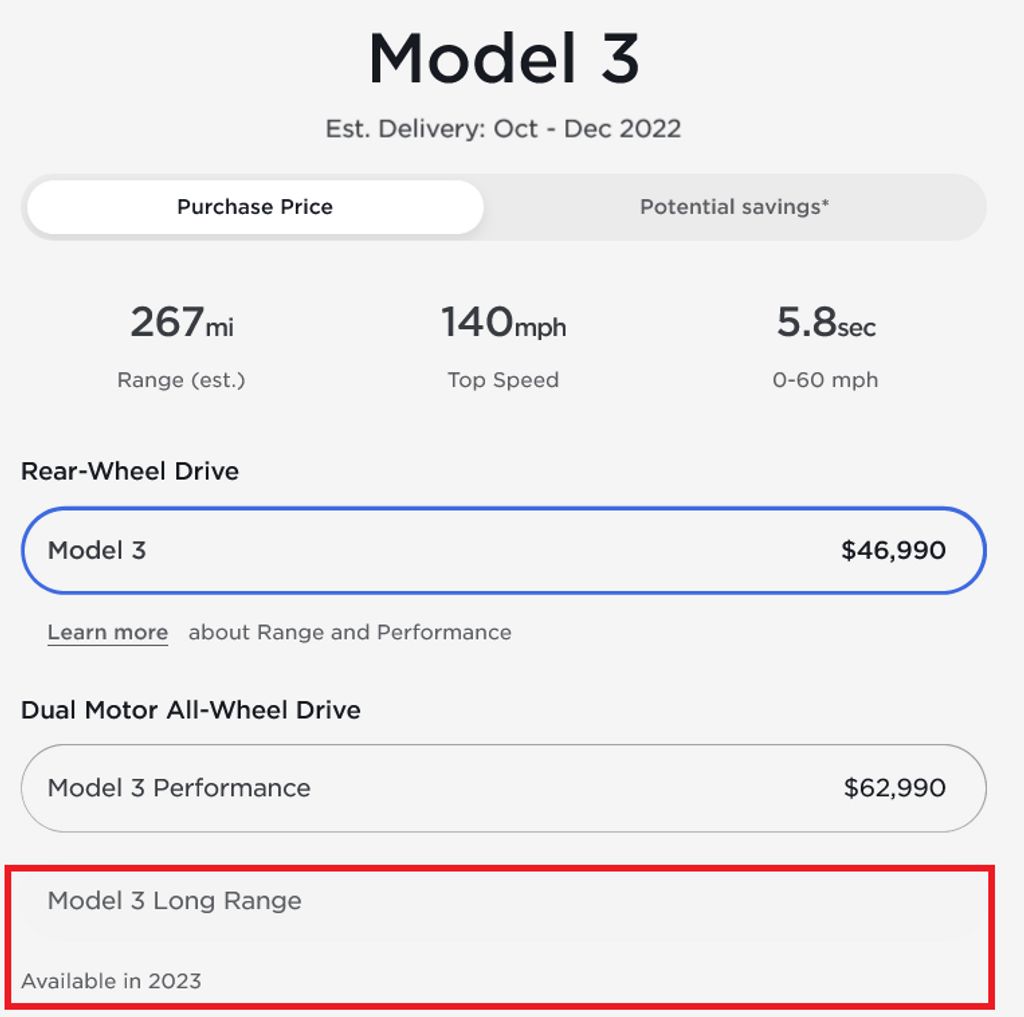Viewport: 1024px width, 1017px height.
Task: Click the 267 mi range figure
Action: 181,323
